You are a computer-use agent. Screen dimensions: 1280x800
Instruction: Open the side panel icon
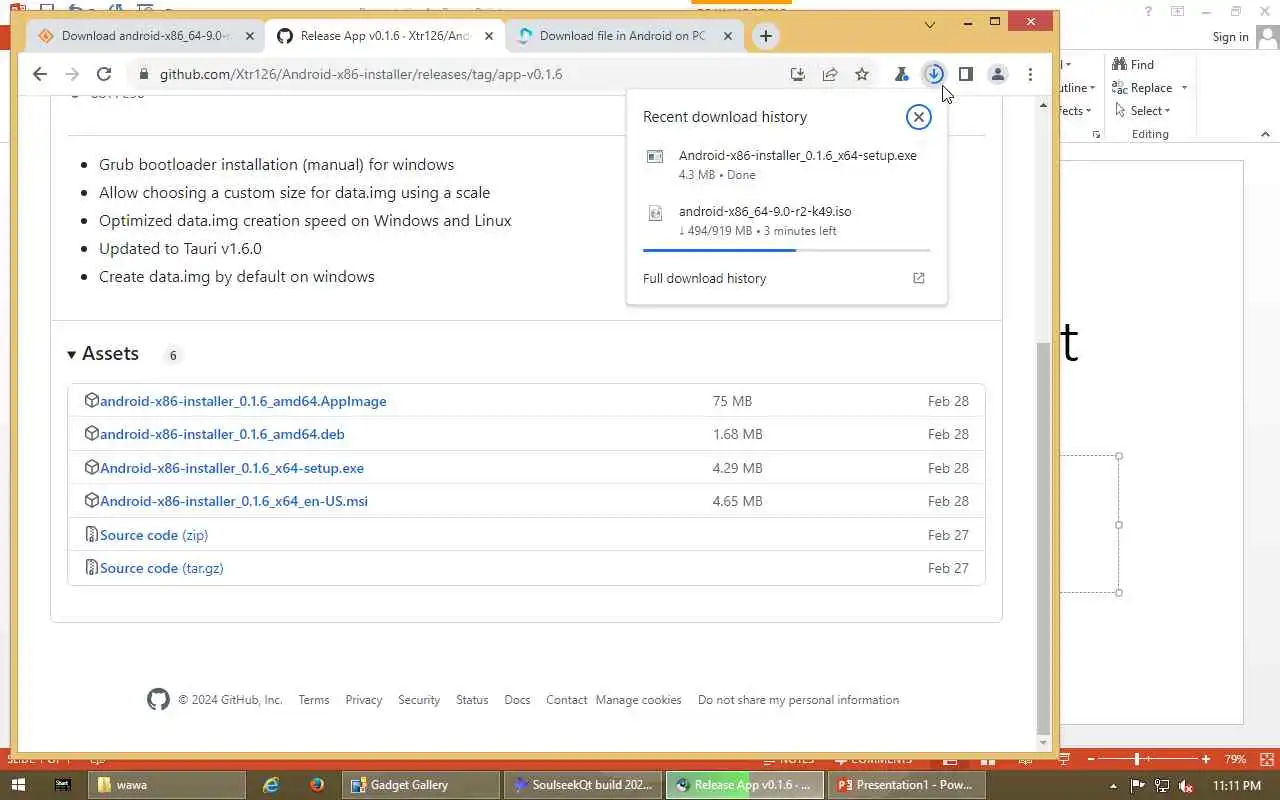966,74
